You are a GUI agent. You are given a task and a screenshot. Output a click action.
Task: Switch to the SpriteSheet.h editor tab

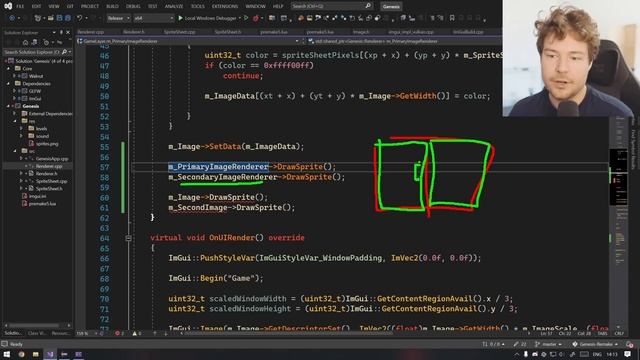(228, 32)
